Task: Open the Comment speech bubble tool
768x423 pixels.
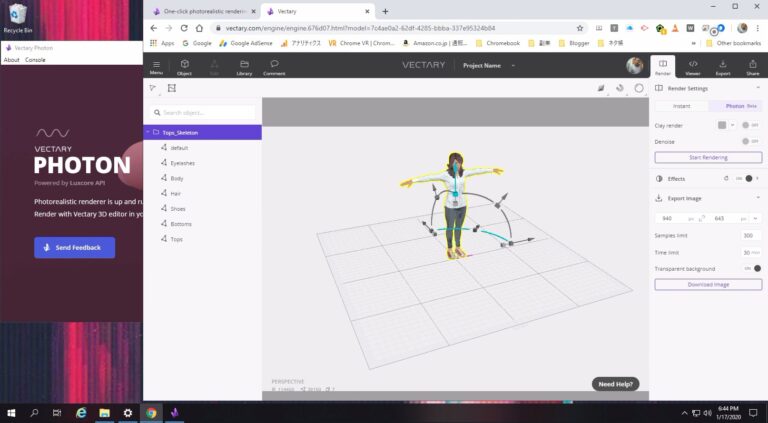Action: click(274, 67)
